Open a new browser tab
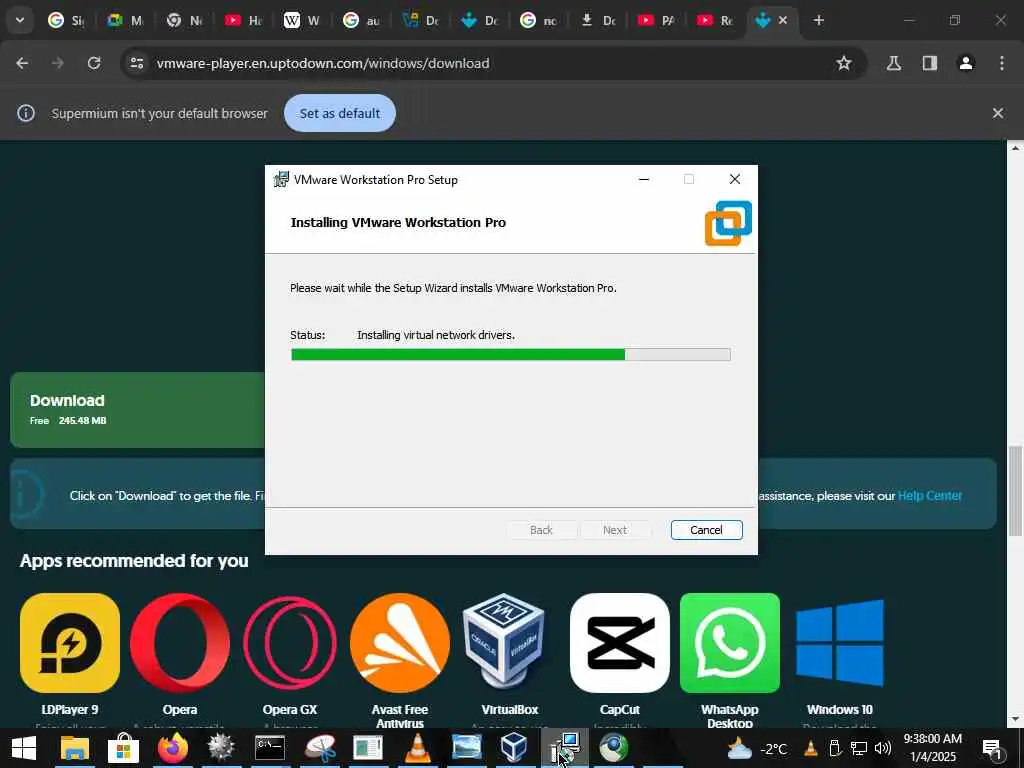This screenshot has width=1024, height=768. tap(818, 20)
